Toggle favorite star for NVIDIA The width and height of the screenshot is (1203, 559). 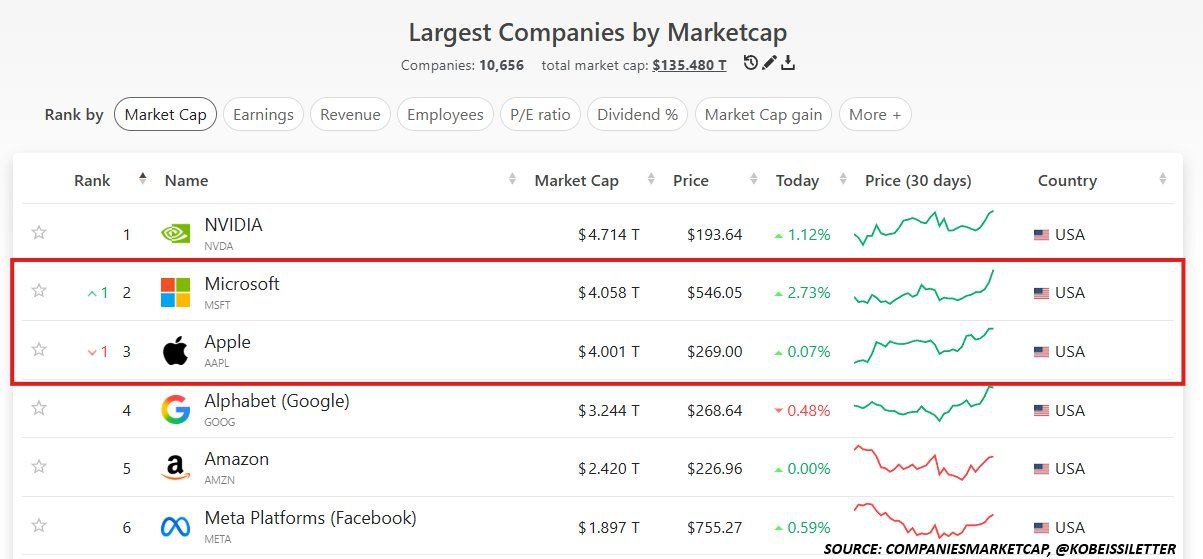click(x=39, y=233)
